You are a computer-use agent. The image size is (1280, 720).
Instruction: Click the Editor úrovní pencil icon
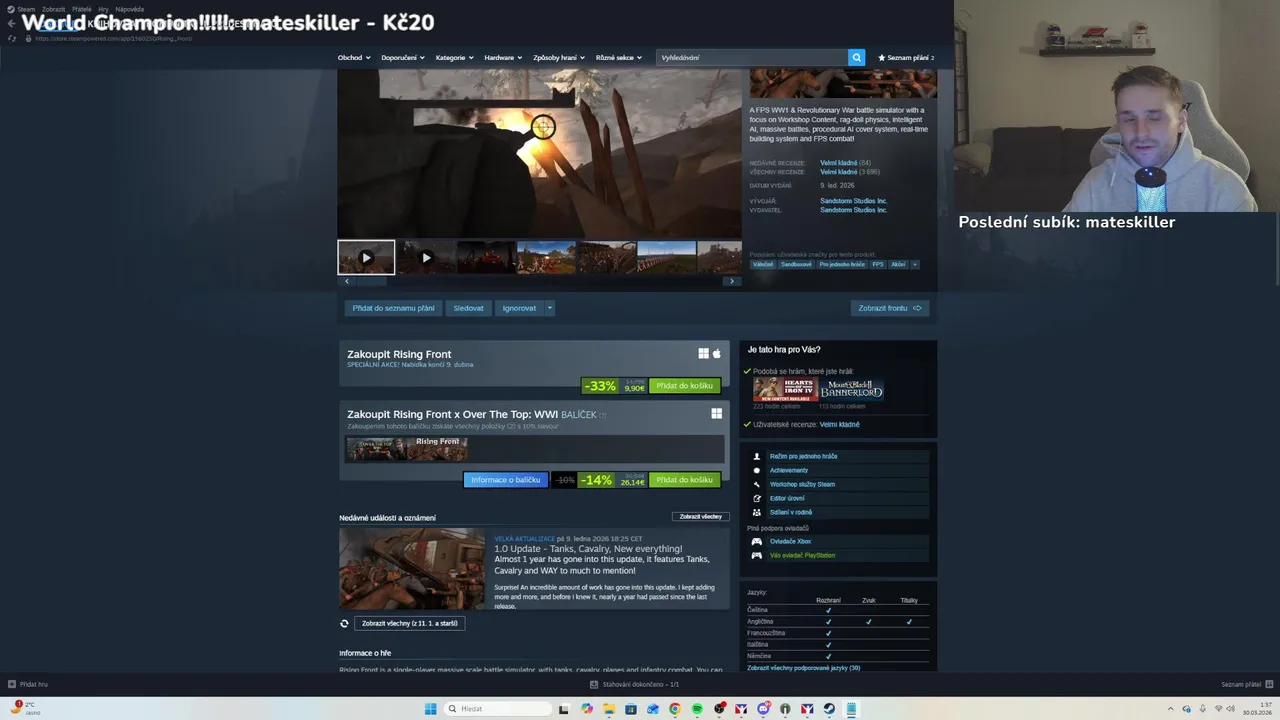click(x=756, y=498)
